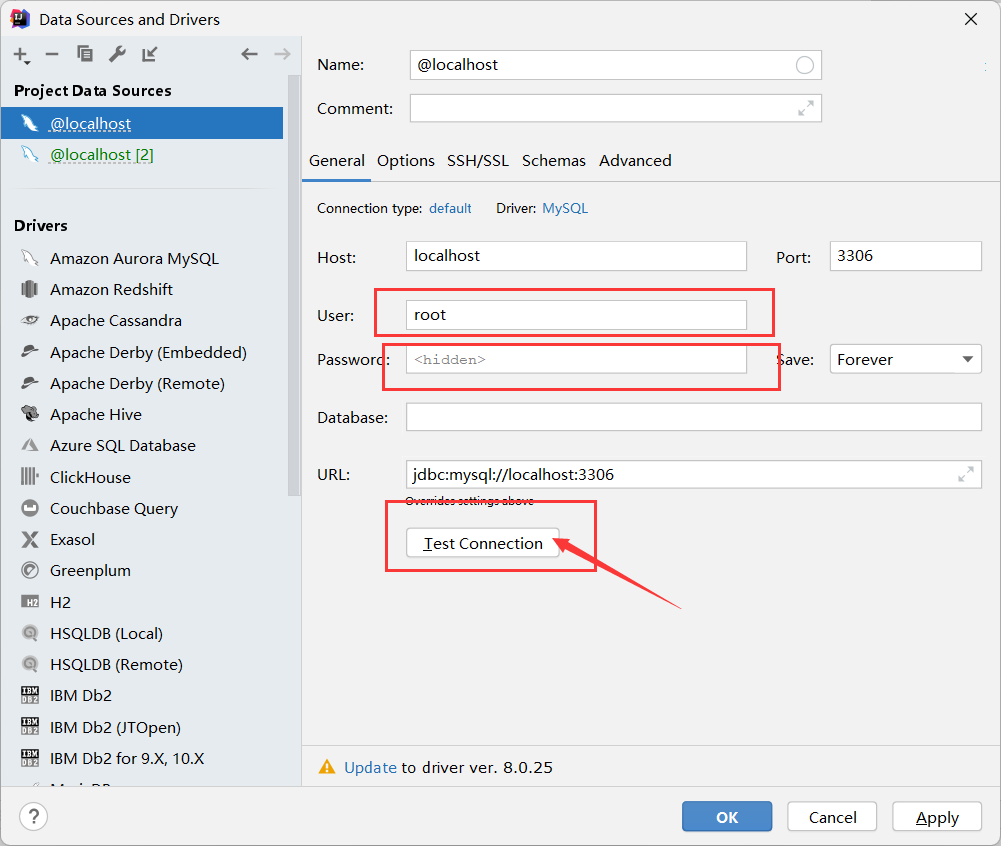Focus the URL input field
This screenshot has width=1001, height=846.
click(x=693, y=474)
